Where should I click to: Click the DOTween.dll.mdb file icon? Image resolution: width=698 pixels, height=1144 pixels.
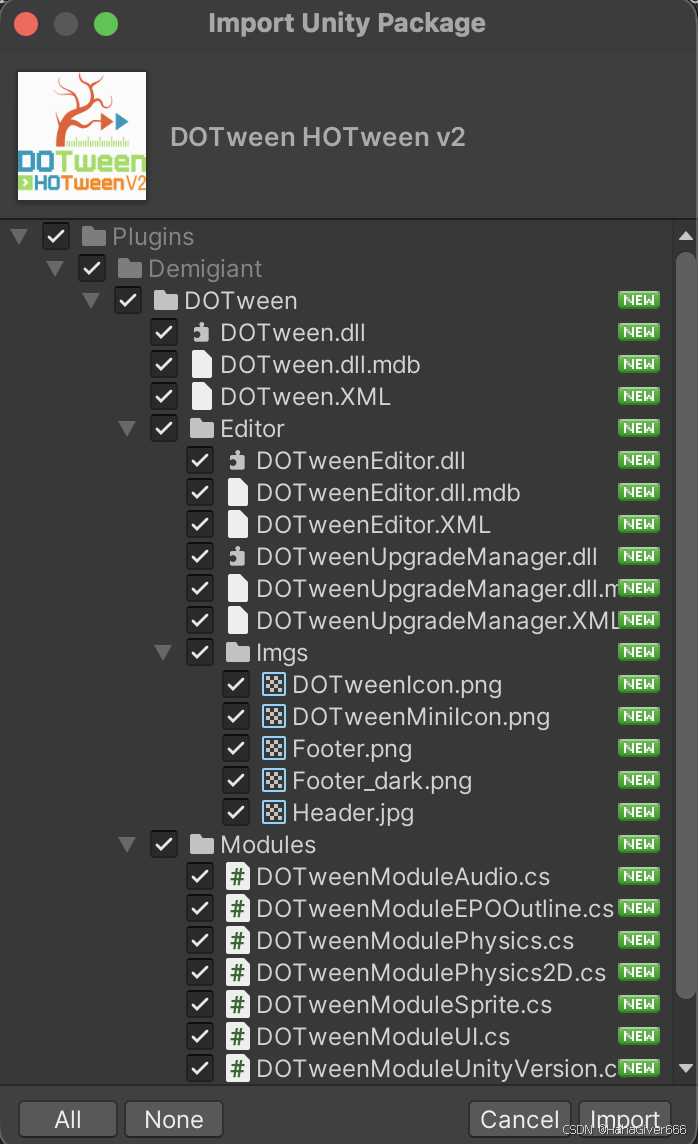201,364
